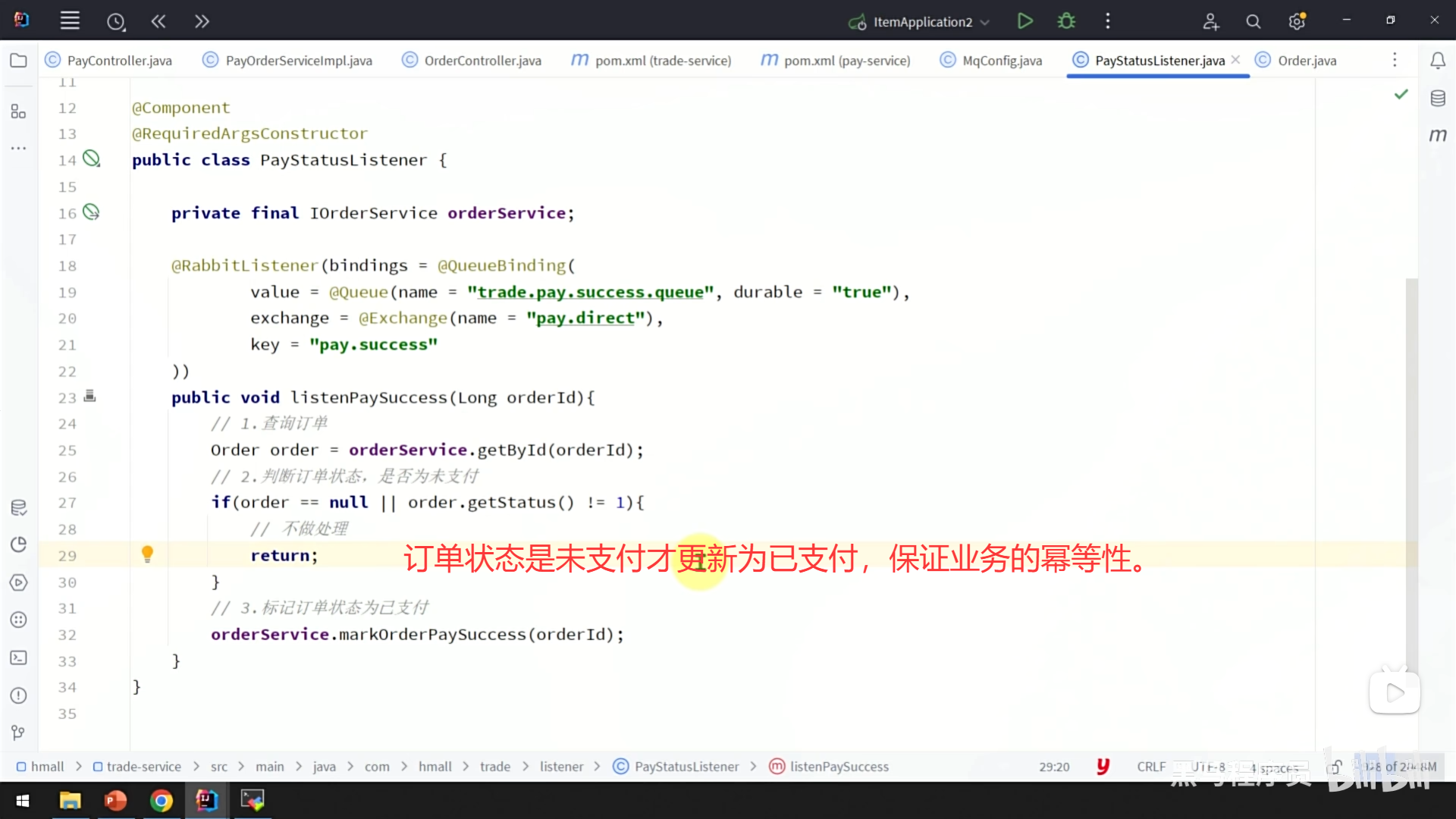The height and width of the screenshot is (819, 1456).
Task: Open the tab list more-options menu
Action: coord(1394,60)
